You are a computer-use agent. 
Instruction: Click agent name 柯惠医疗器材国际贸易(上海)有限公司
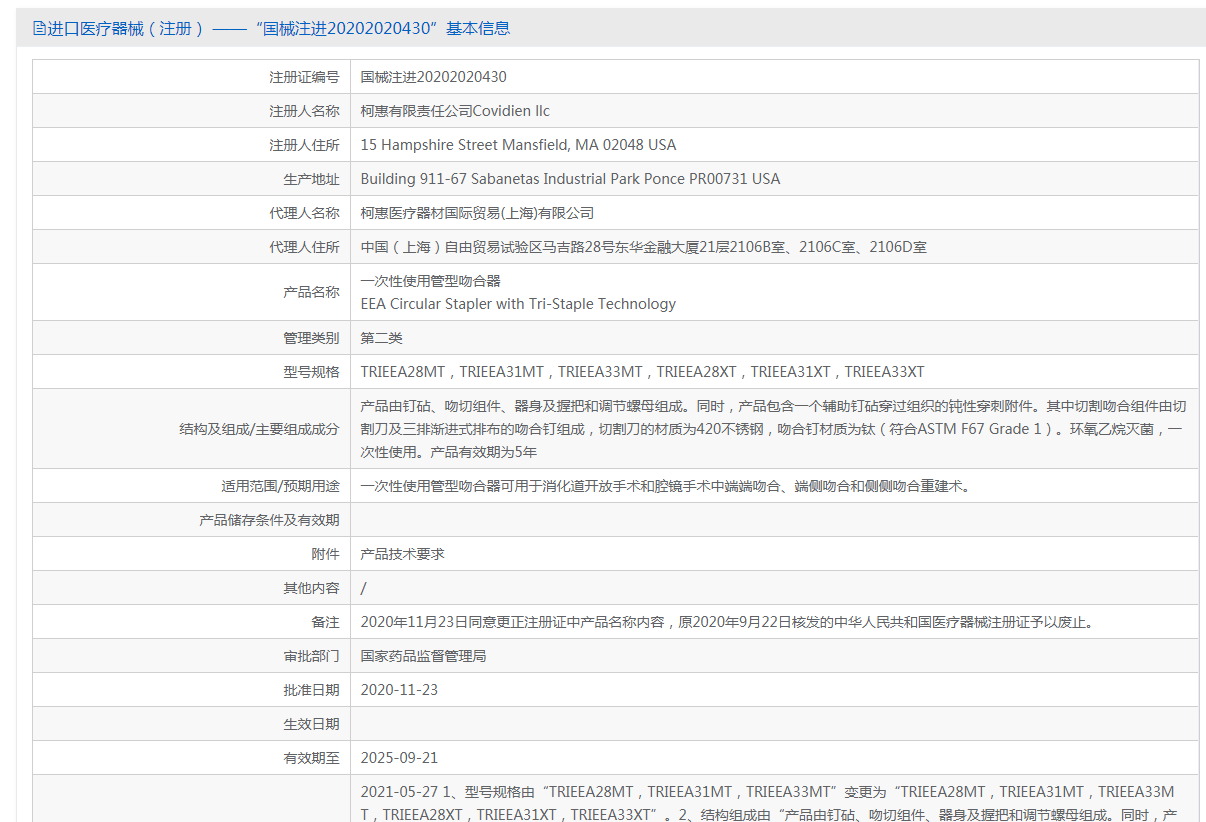point(477,213)
